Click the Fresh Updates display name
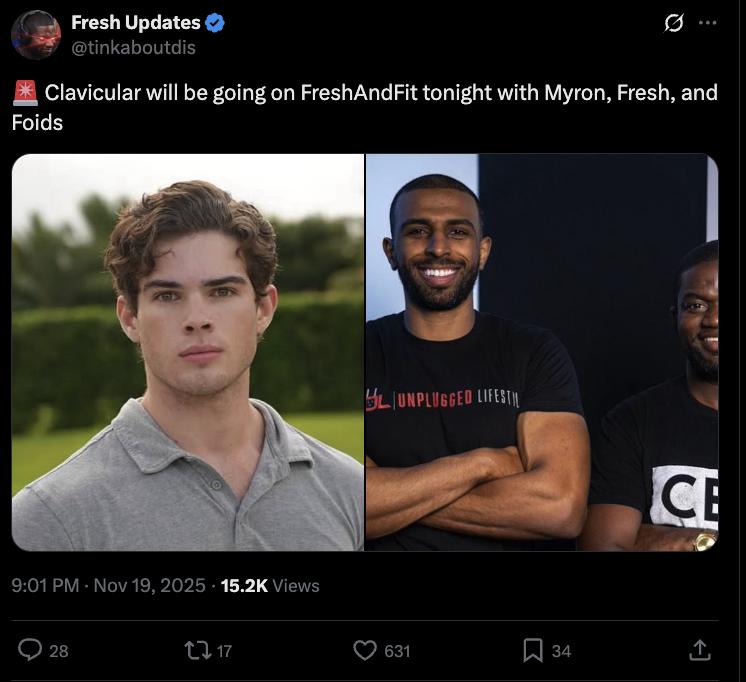The width and height of the screenshot is (746, 682). [x=135, y=23]
